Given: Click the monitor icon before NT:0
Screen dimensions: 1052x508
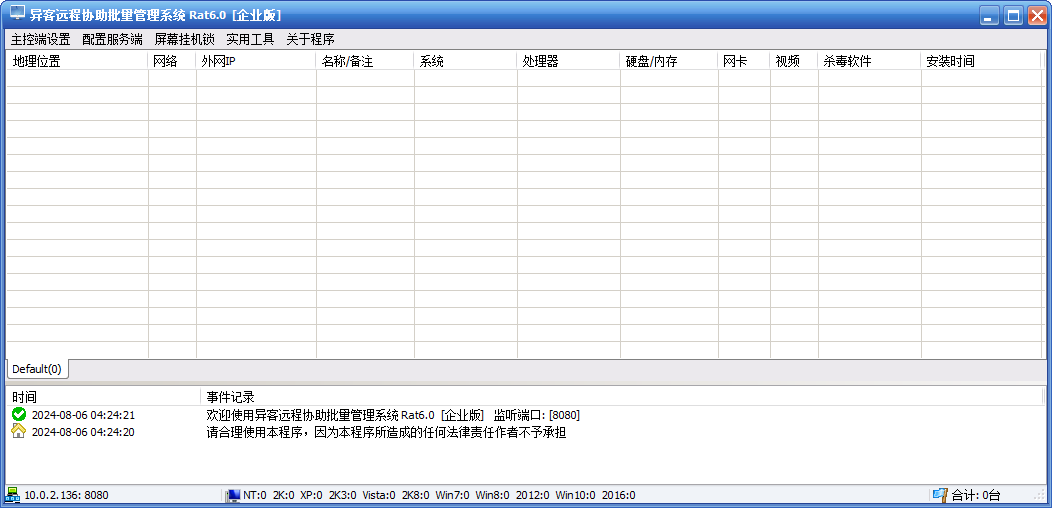Looking at the screenshot, I should click(233, 495).
